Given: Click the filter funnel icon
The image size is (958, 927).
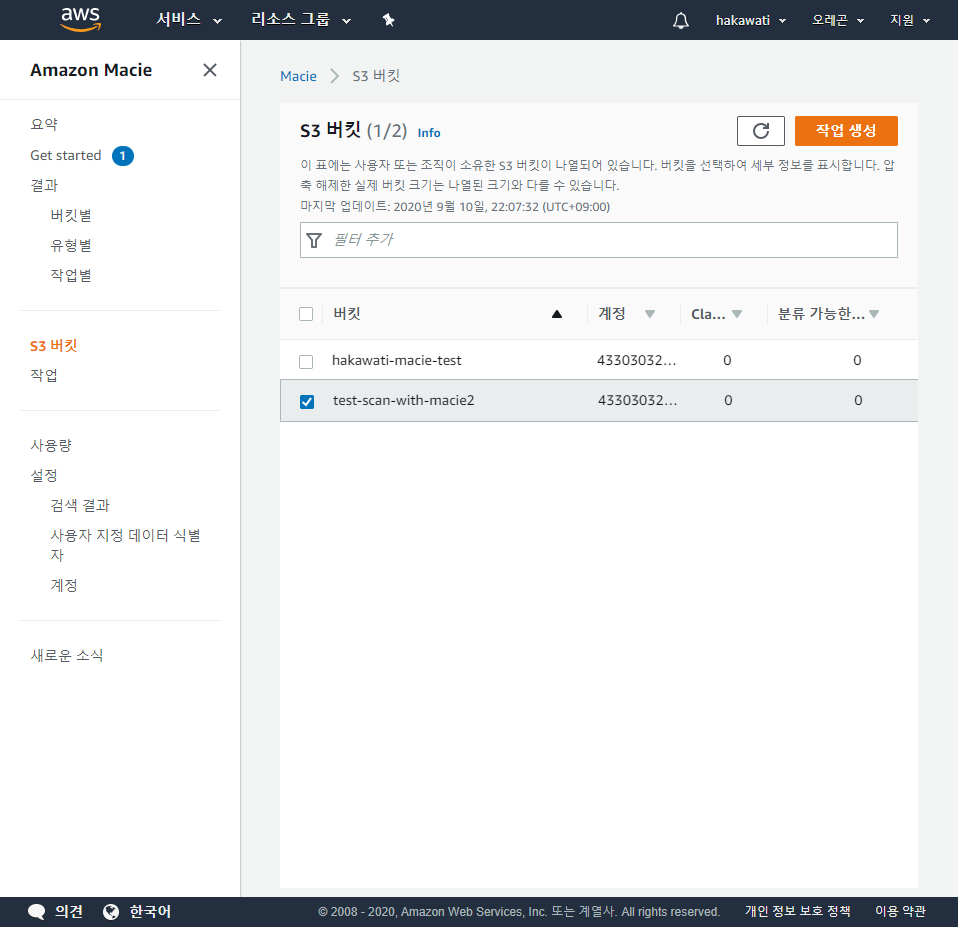Looking at the screenshot, I should tap(314, 240).
